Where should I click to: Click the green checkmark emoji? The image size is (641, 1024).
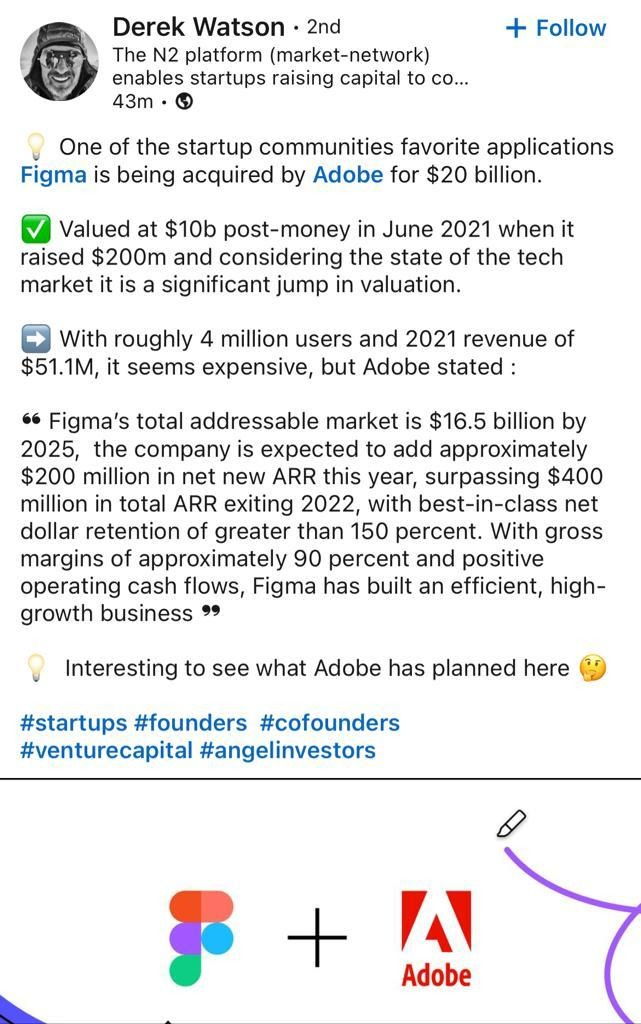click(x=35, y=230)
